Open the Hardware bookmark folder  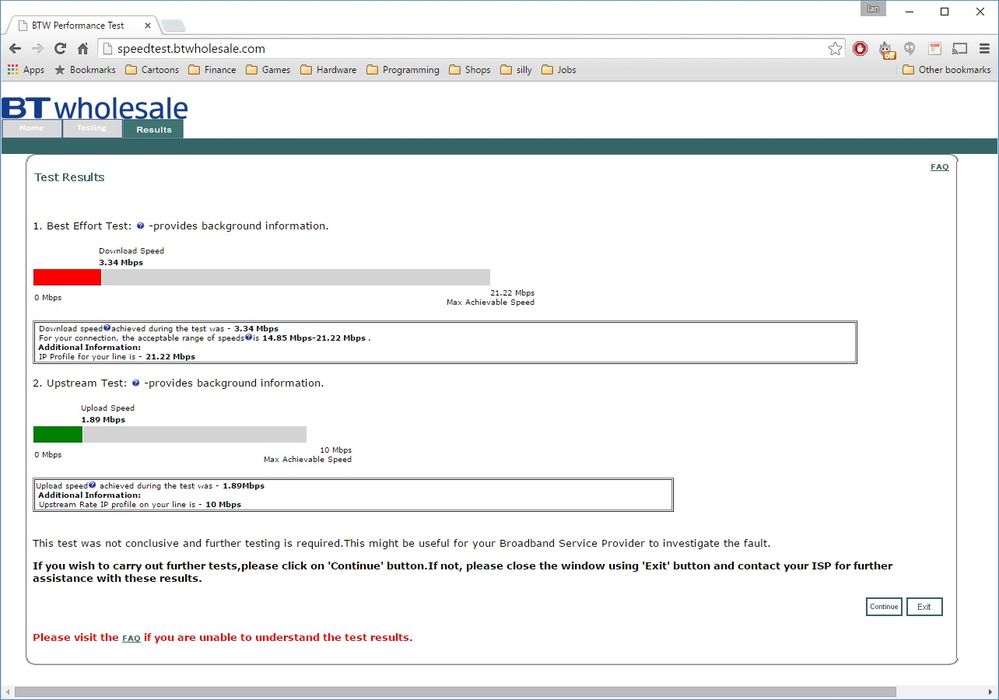click(x=328, y=69)
